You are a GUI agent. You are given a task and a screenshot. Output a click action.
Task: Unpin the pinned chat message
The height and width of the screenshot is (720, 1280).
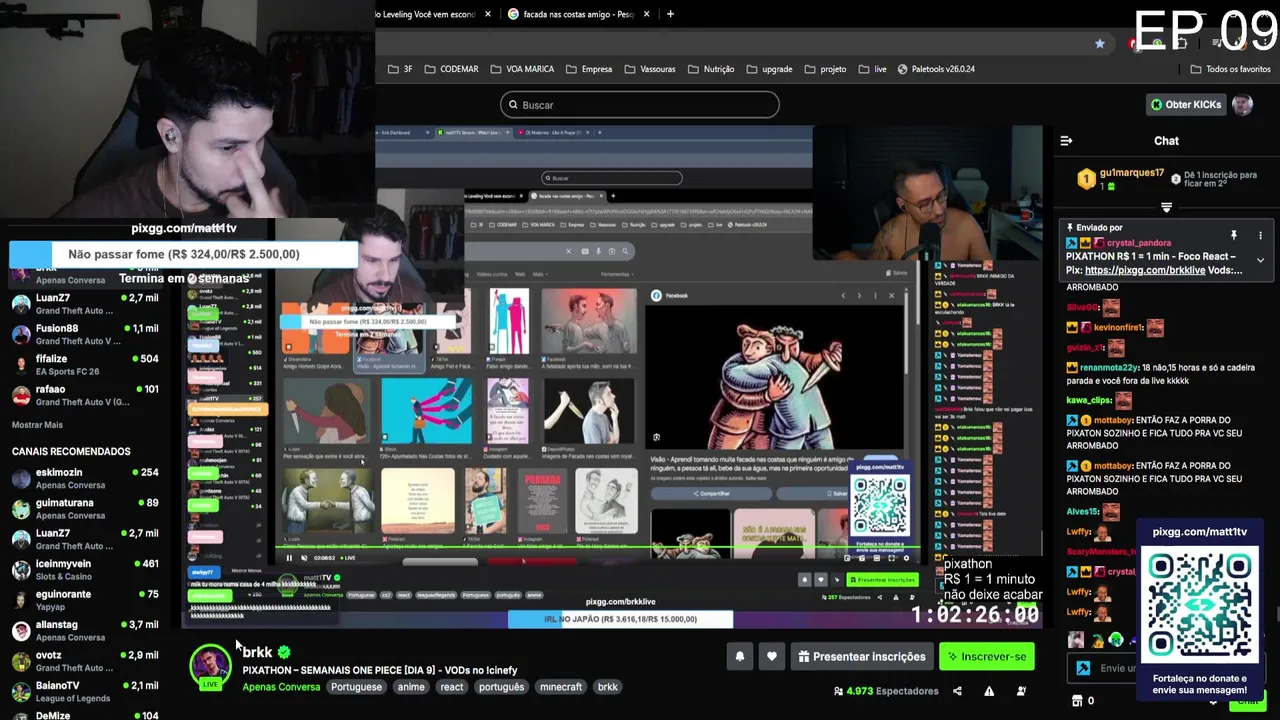tap(1234, 235)
